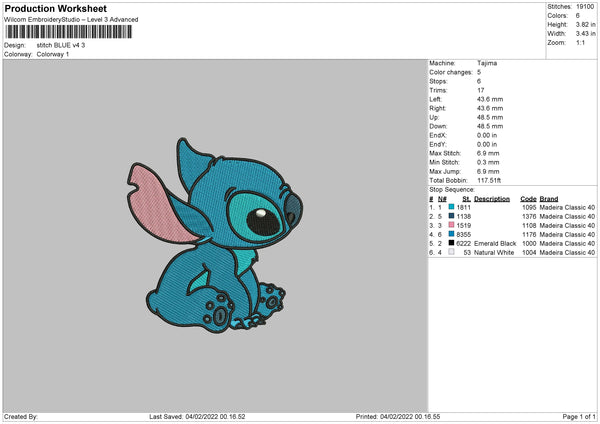Select thread number 8355 in stop sequence
This screenshot has height=424, width=600.
(x=463, y=234)
